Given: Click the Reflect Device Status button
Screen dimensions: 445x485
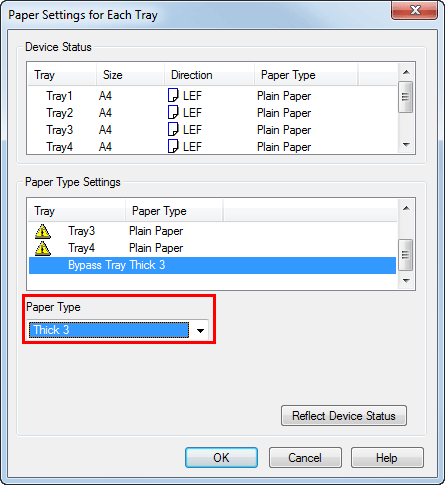Looking at the screenshot, I should tap(344, 416).
